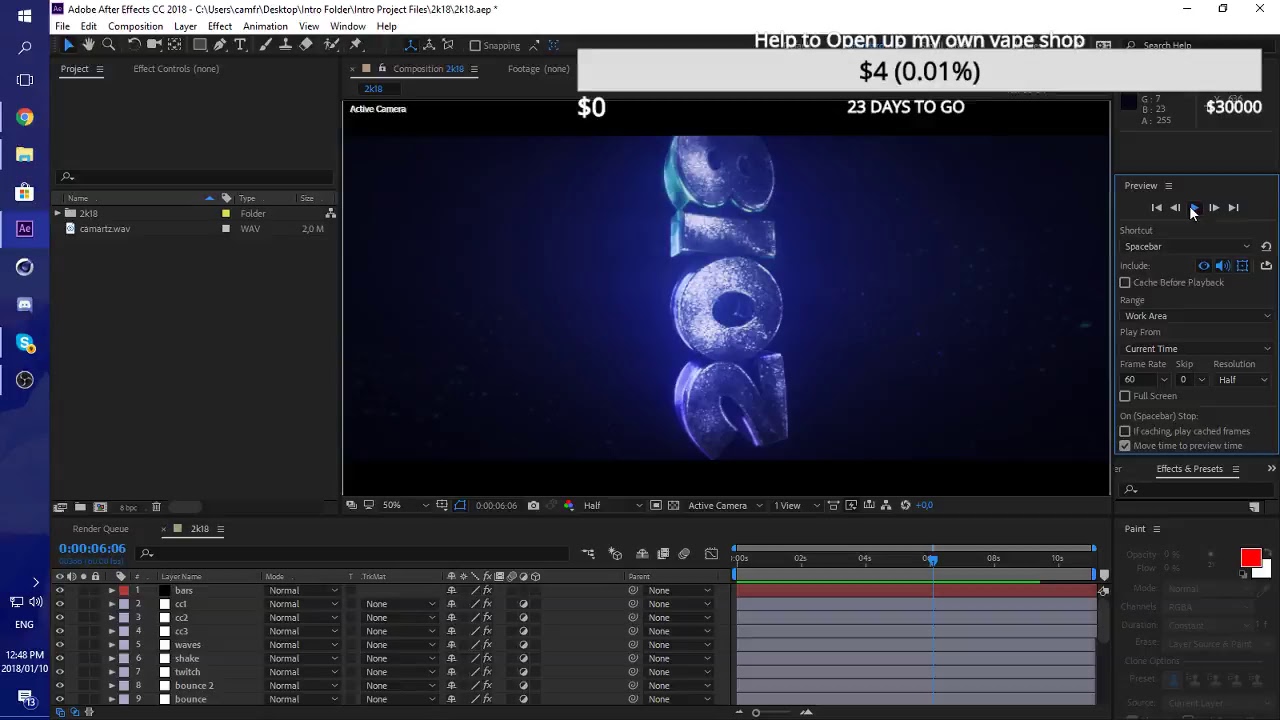Toggle the transparency grid in viewer
This screenshot has height=720, width=1280.
pos(673,505)
